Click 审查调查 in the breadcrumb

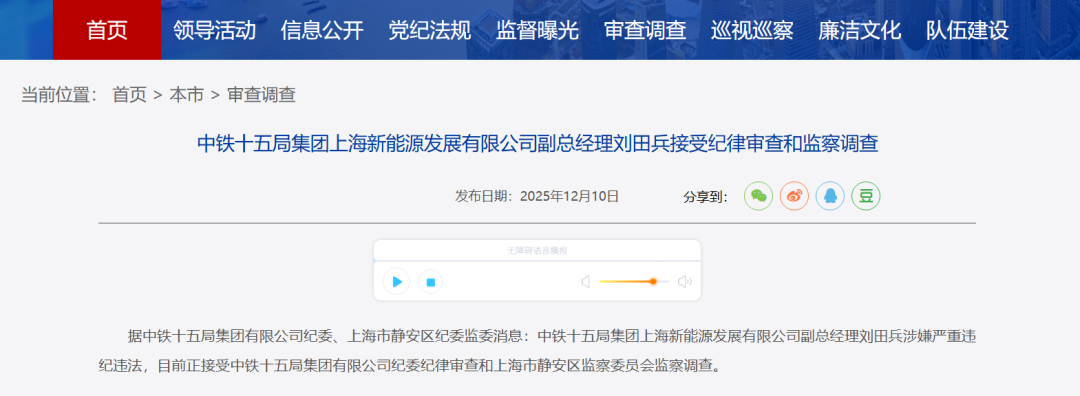click(261, 95)
